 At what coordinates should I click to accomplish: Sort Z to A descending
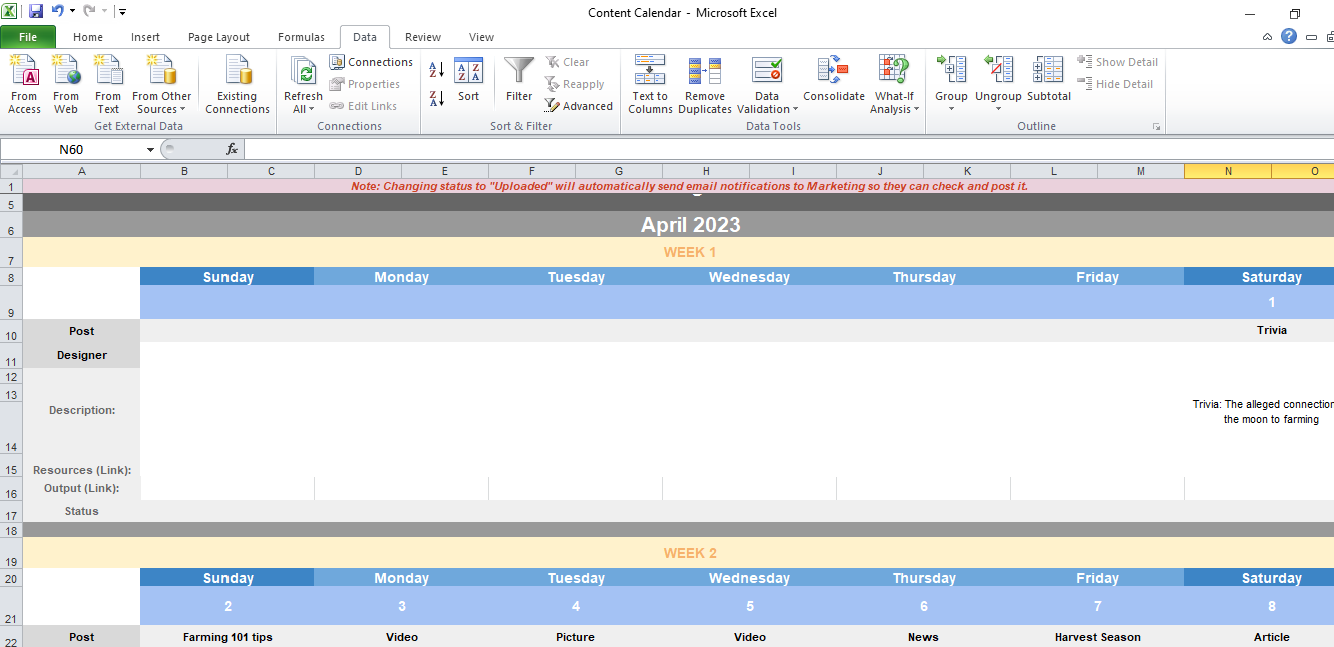(x=437, y=98)
